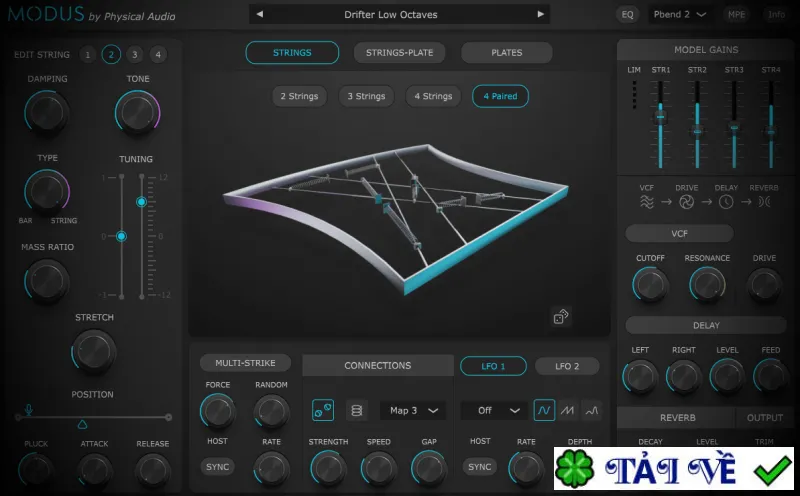Switch to the LFO 2 tab
The height and width of the screenshot is (496, 800).
point(567,366)
